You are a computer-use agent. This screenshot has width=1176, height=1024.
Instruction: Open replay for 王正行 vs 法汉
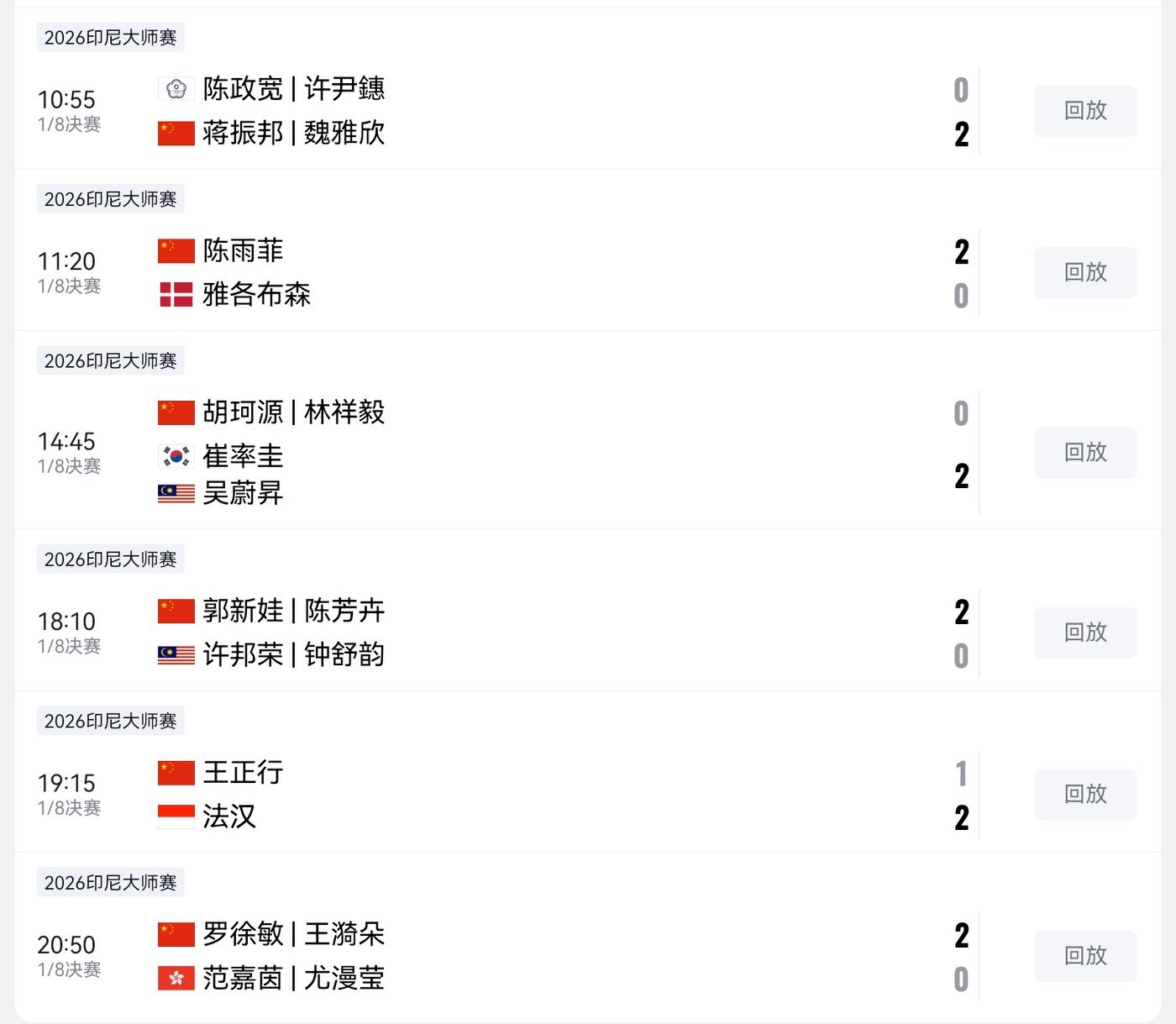click(1084, 794)
